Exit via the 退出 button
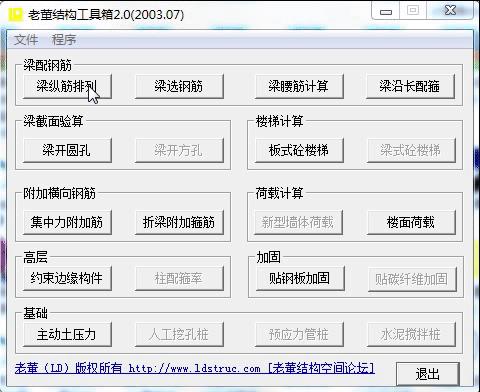 tap(428, 374)
